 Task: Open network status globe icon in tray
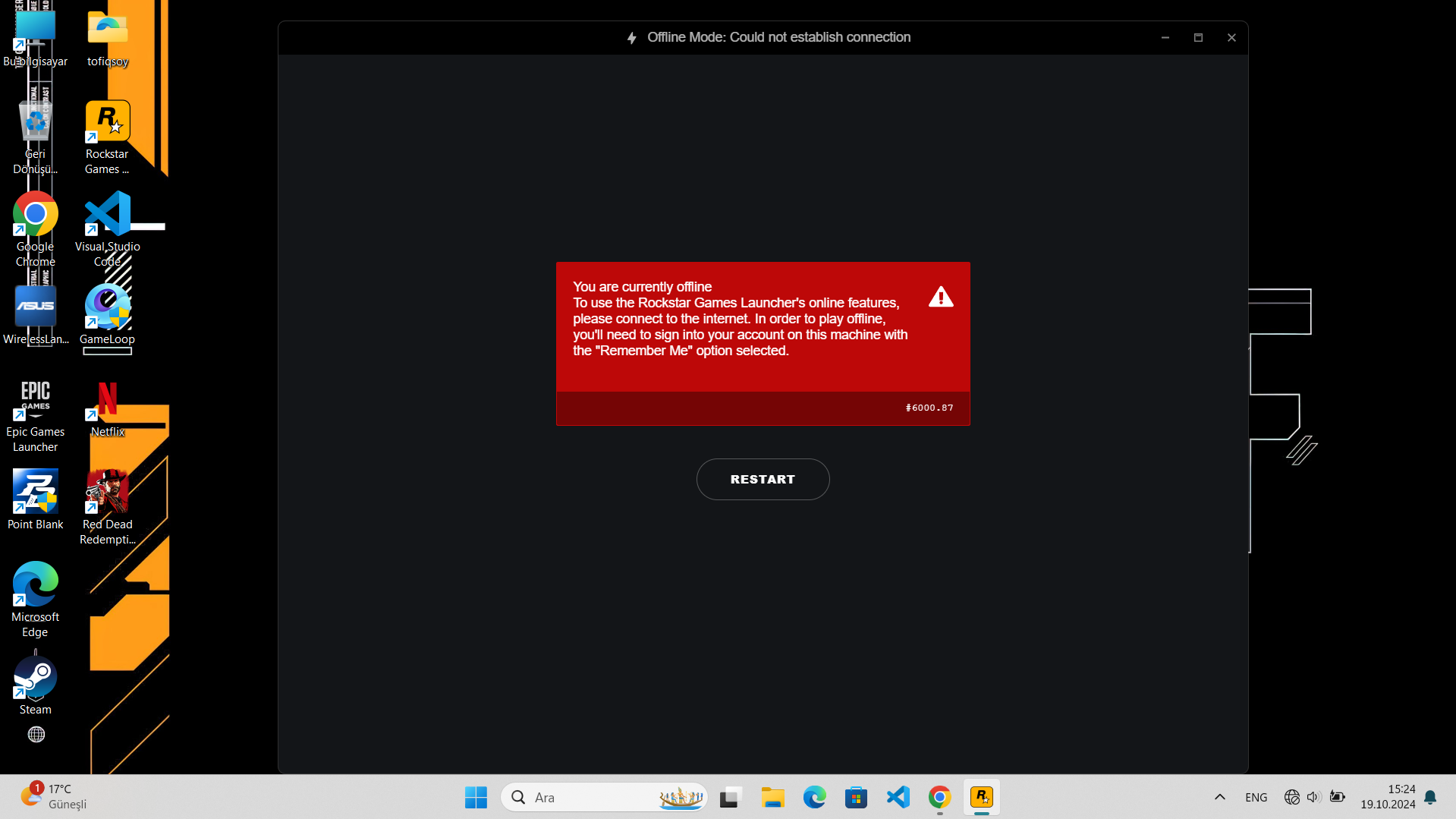(1292, 797)
